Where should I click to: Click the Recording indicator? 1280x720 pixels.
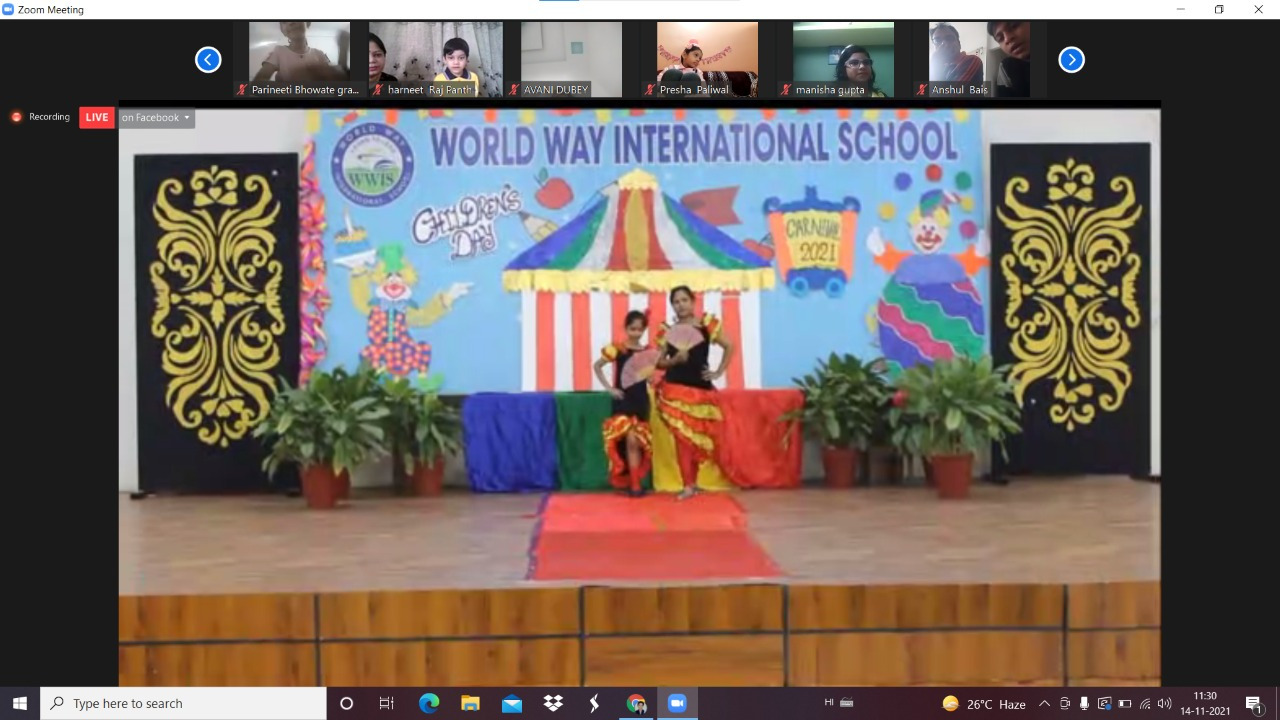41,117
